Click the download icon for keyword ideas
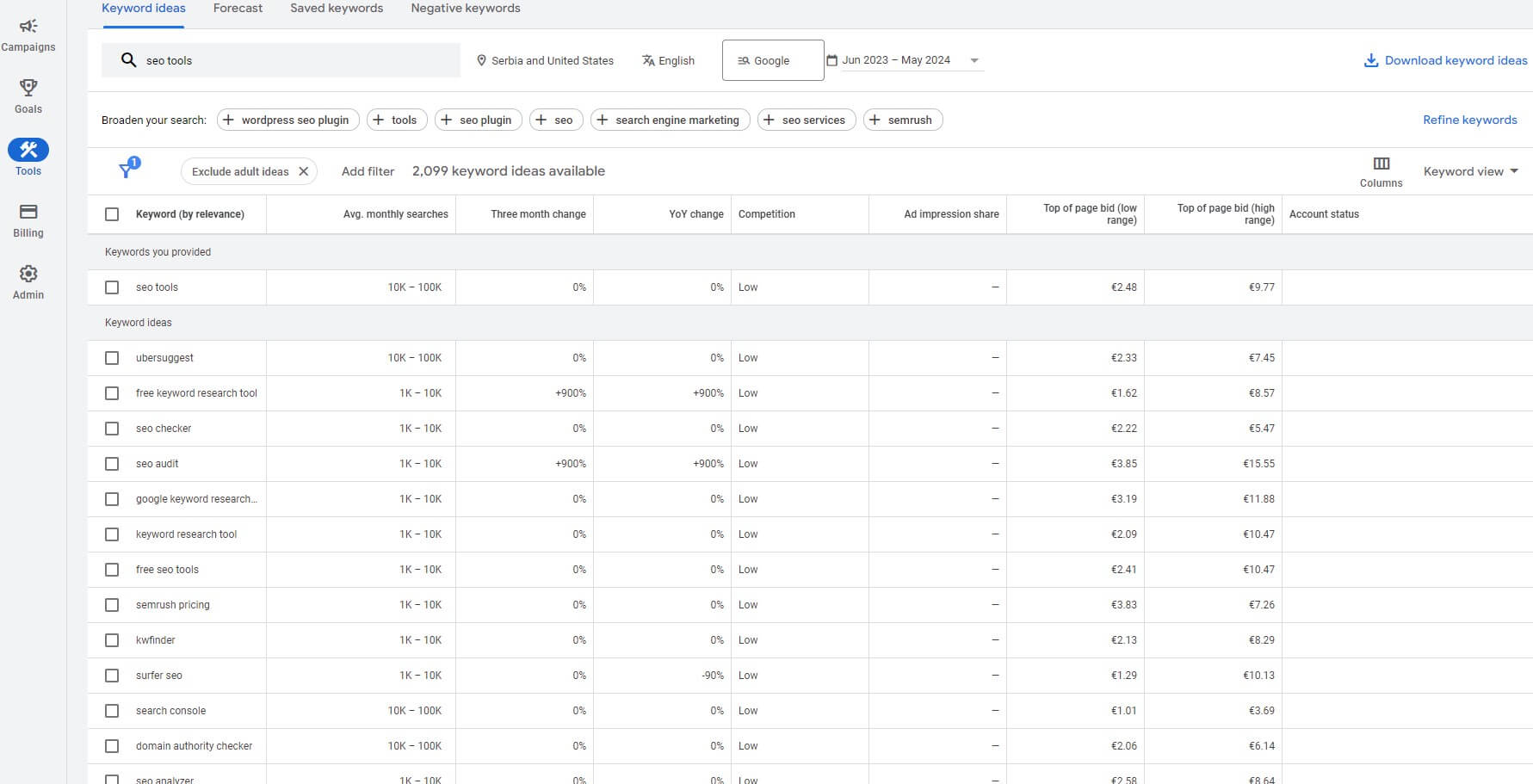Image resolution: width=1533 pixels, height=784 pixels. [1369, 60]
